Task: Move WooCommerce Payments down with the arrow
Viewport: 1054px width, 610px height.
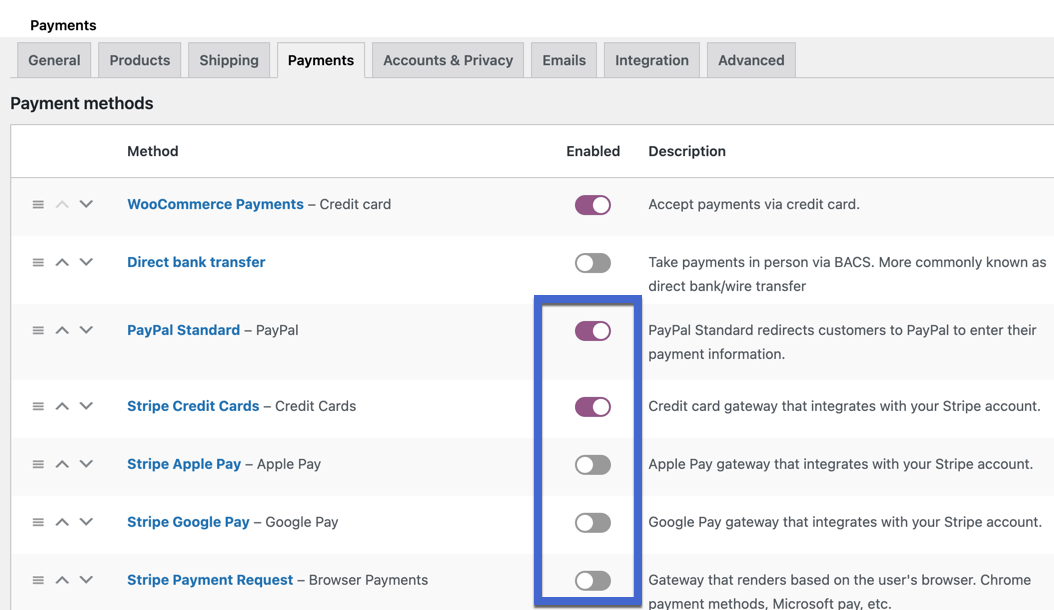Action: 86,204
